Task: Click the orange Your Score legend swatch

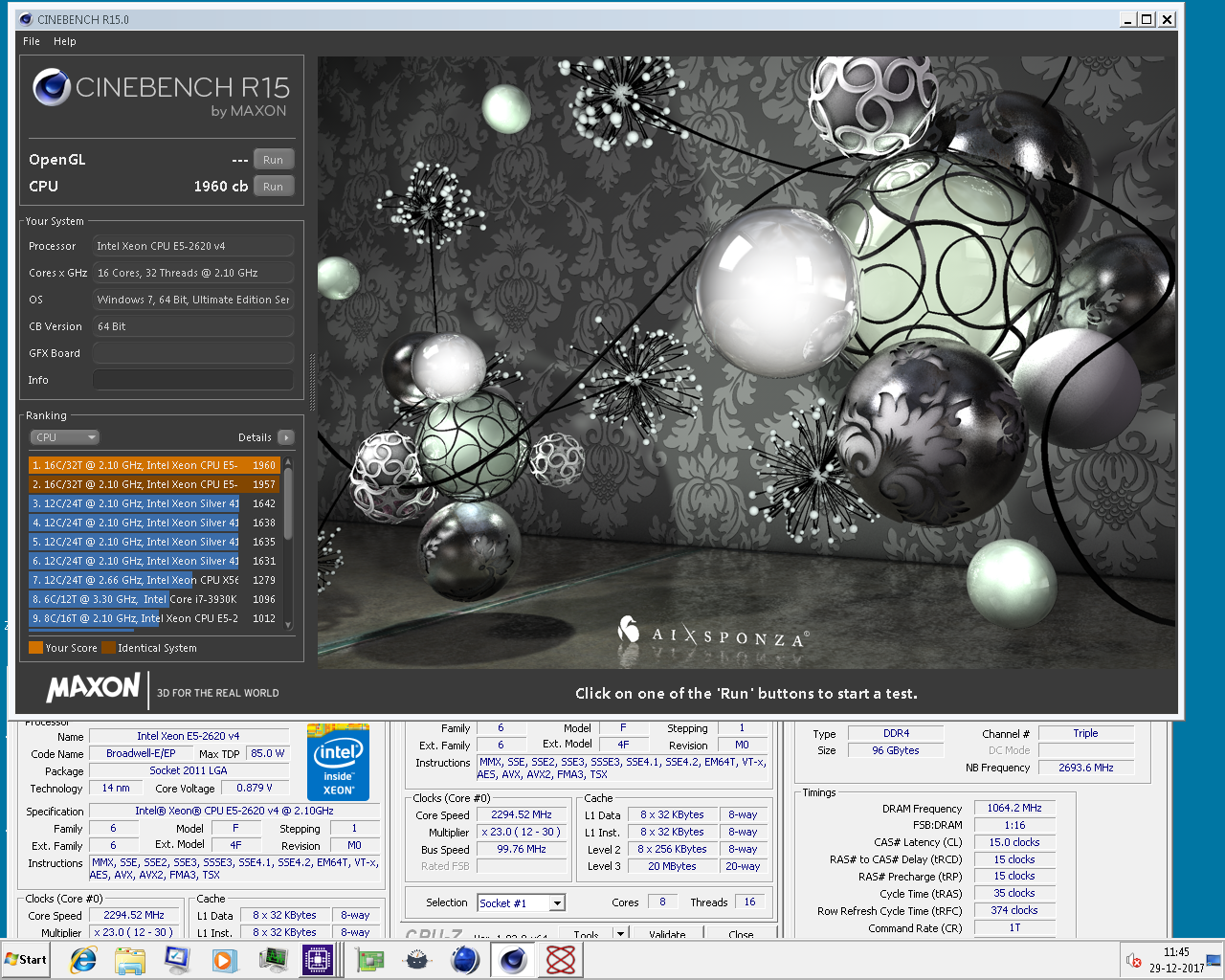Action: 35,648
